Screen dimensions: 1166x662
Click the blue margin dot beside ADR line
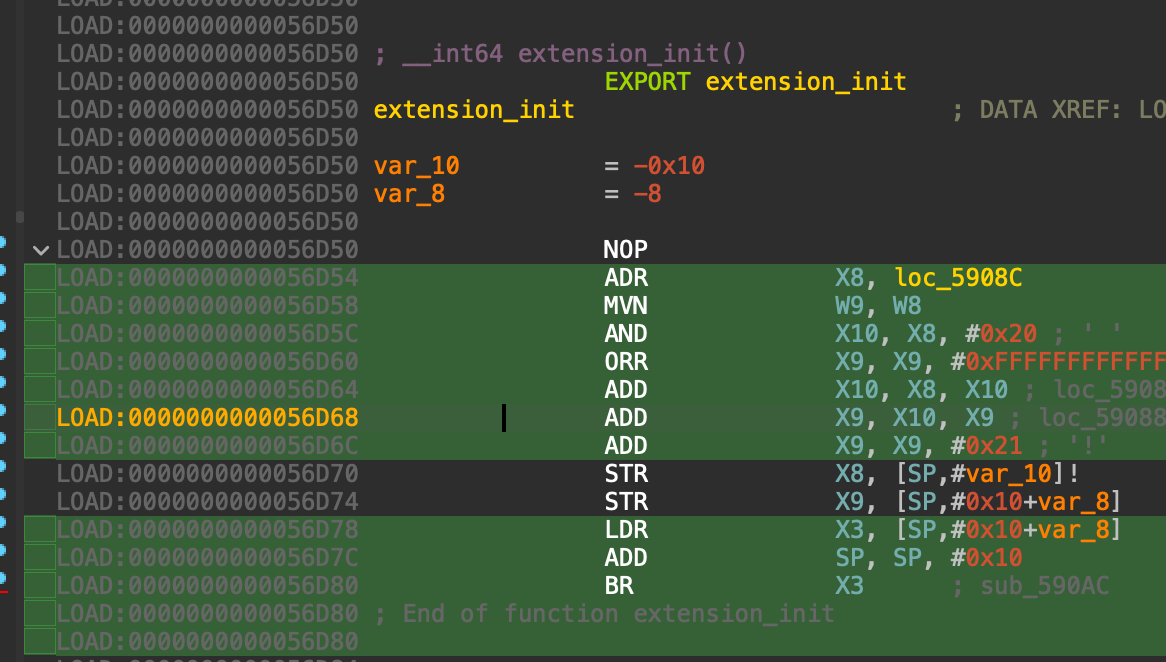point(3,270)
